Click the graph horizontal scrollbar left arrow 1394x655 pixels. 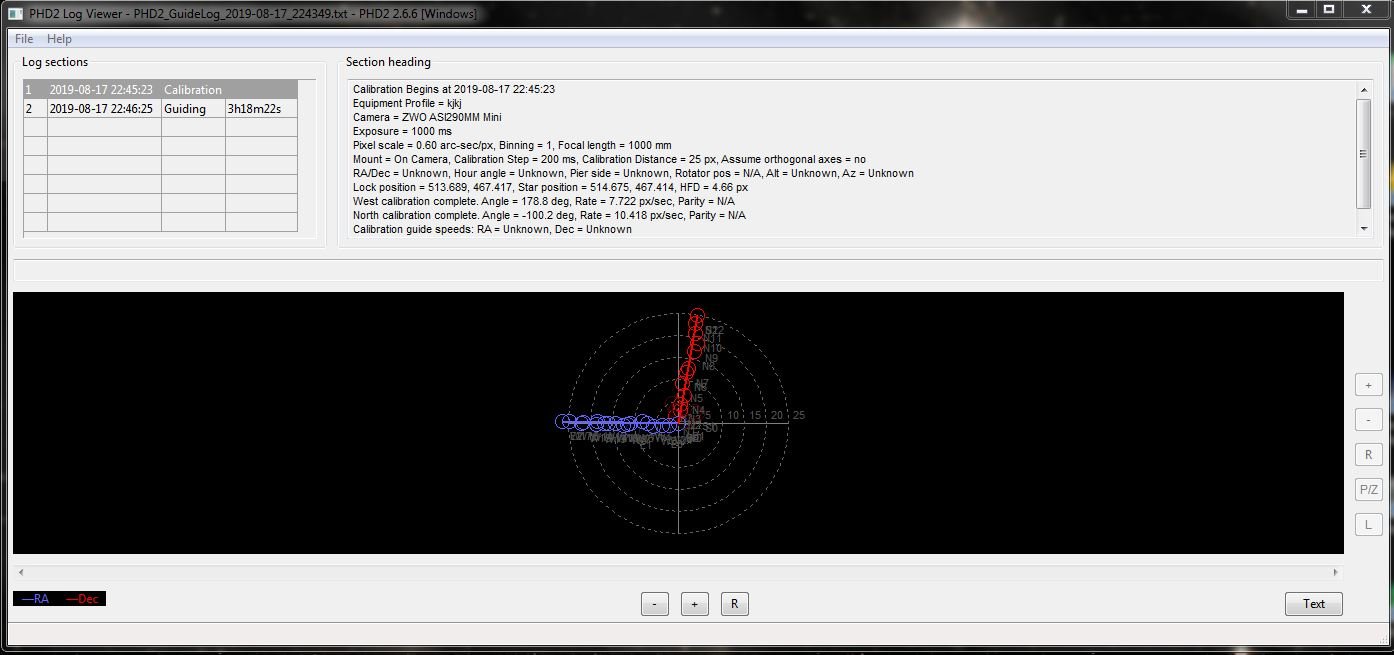pos(21,573)
